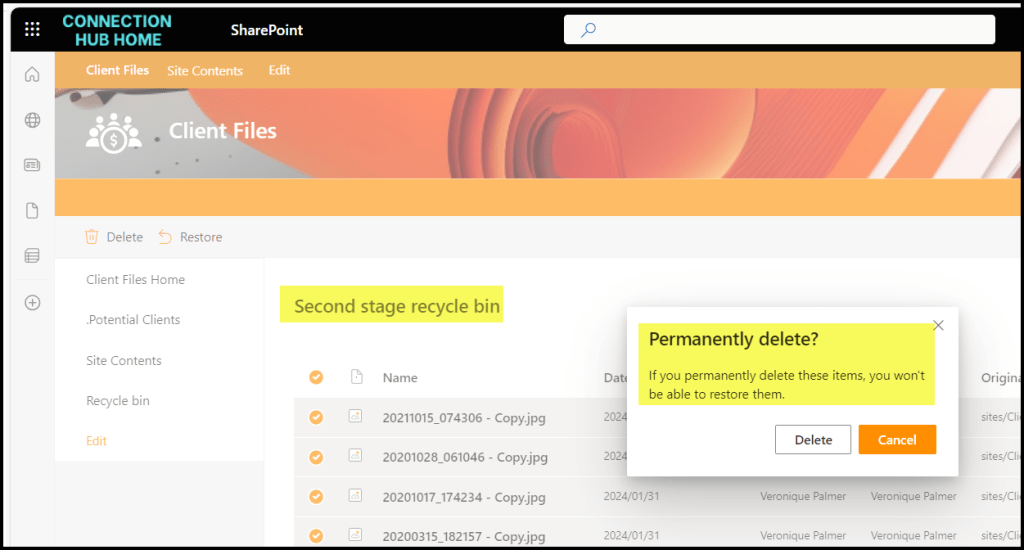Viewport: 1024px width, 550px height.
Task: Click the news icon in left rail
Action: coord(32,165)
